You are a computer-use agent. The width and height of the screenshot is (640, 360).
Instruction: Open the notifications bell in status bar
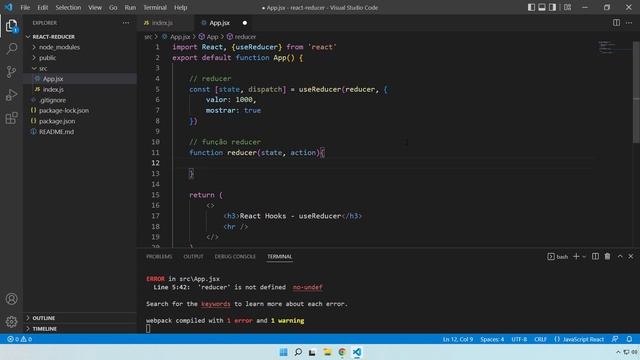click(x=629, y=339)
